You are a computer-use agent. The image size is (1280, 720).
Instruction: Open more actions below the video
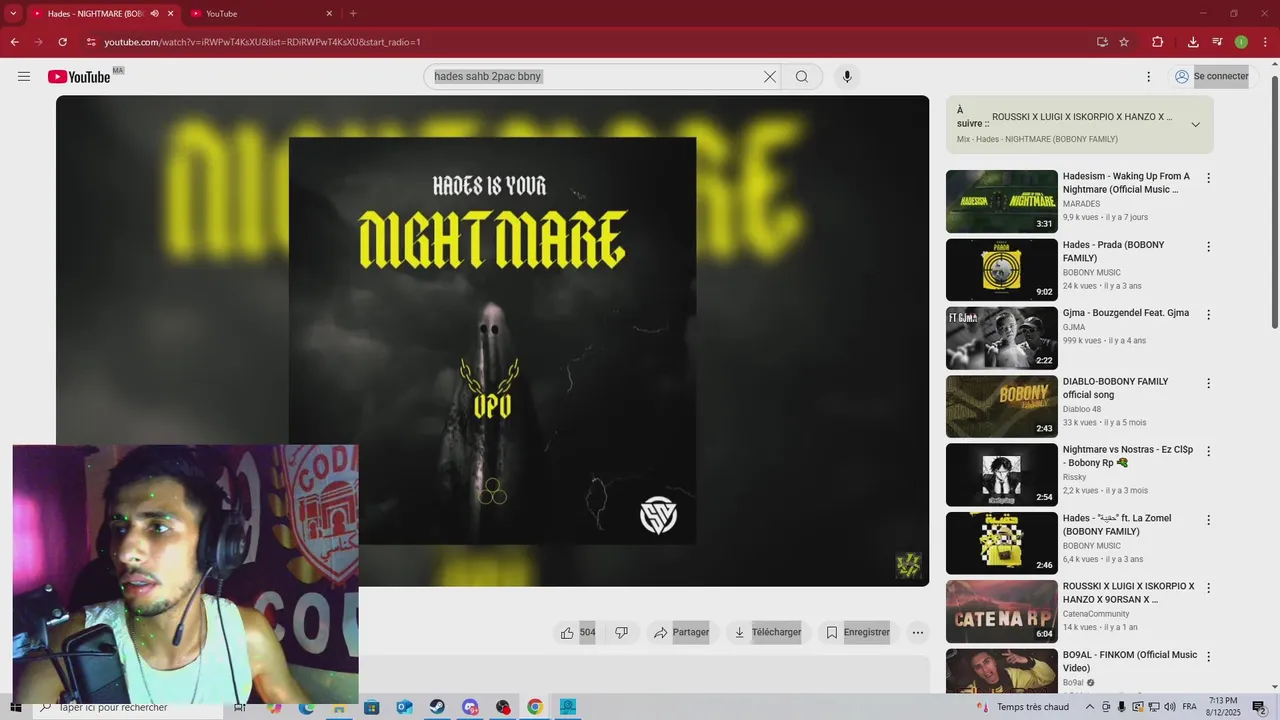tap(918, 632)
